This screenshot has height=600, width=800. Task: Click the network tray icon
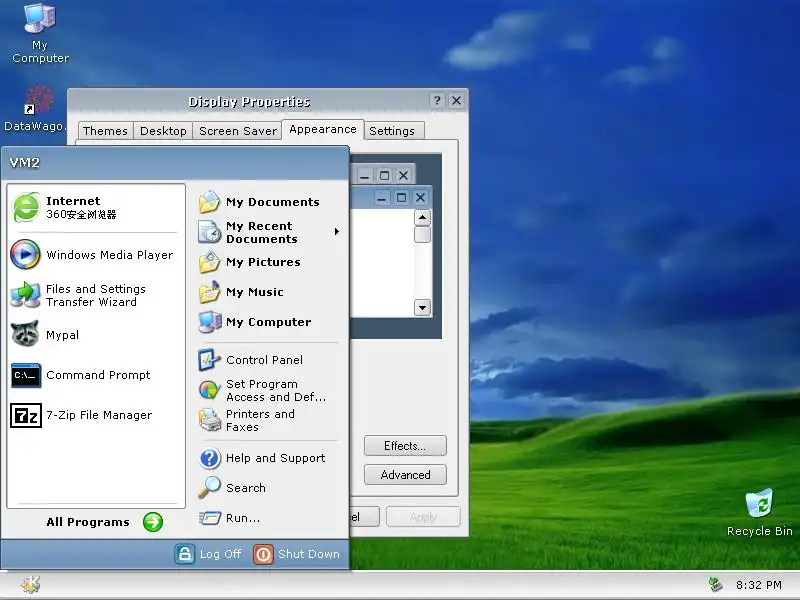coord(716,585)
